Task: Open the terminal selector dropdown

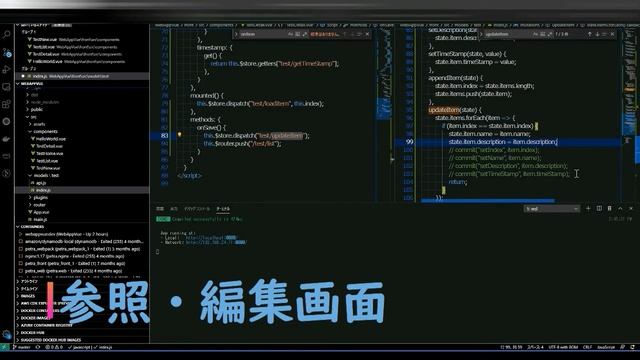Action: 551,209
